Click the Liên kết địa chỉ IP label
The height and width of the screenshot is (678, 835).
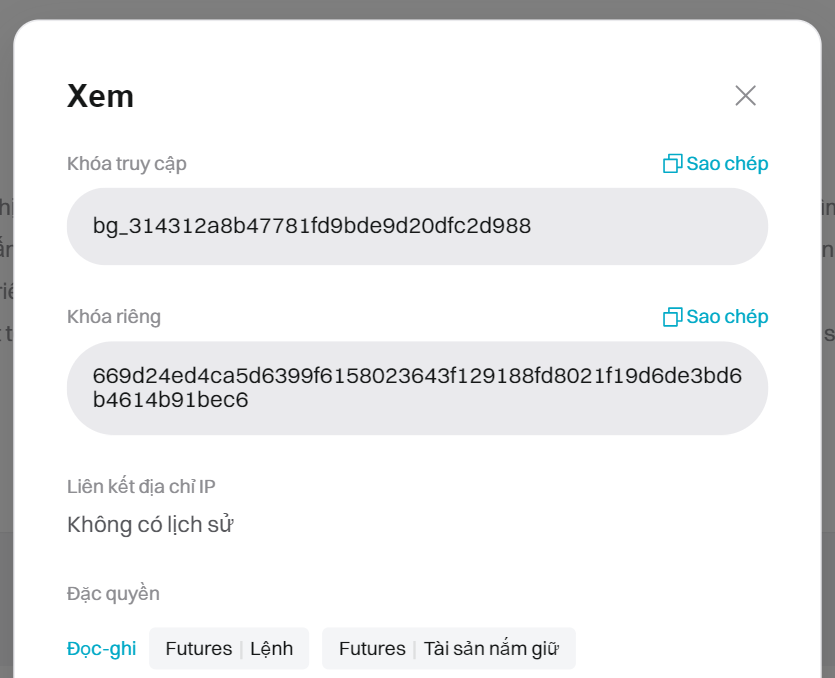[141, 487]
